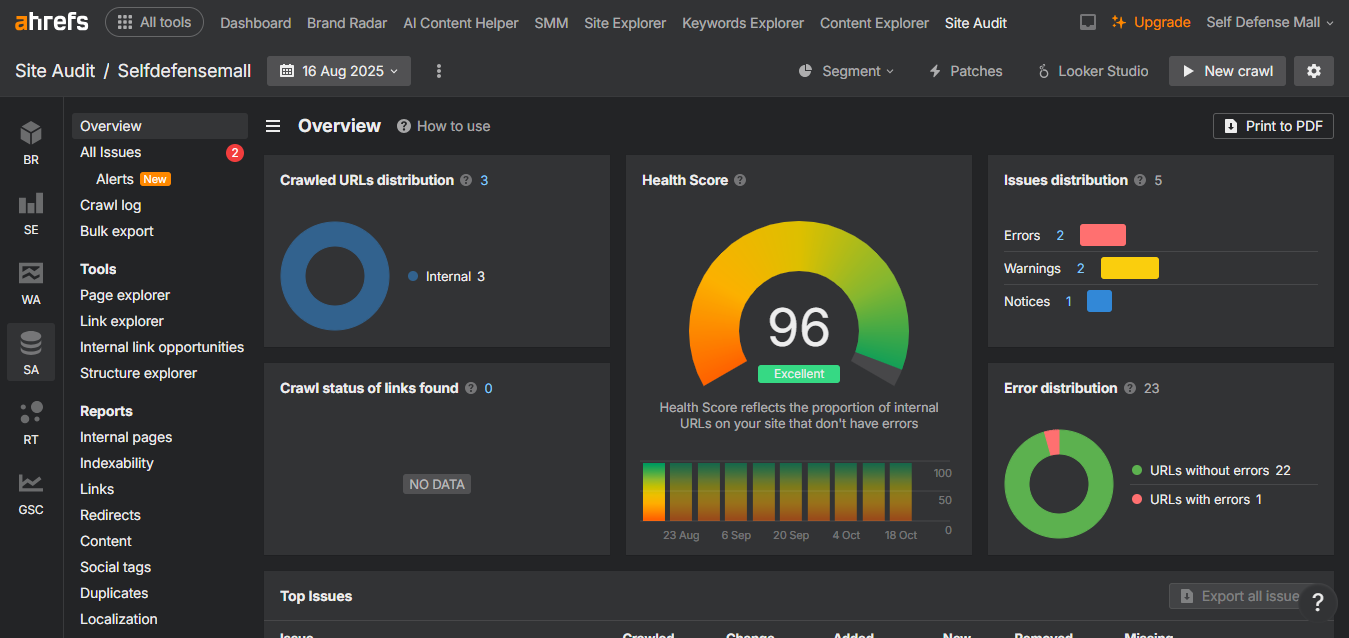Open Keywords Explorer
This screenshot has width=1349, height=638.
coord(743,22)
